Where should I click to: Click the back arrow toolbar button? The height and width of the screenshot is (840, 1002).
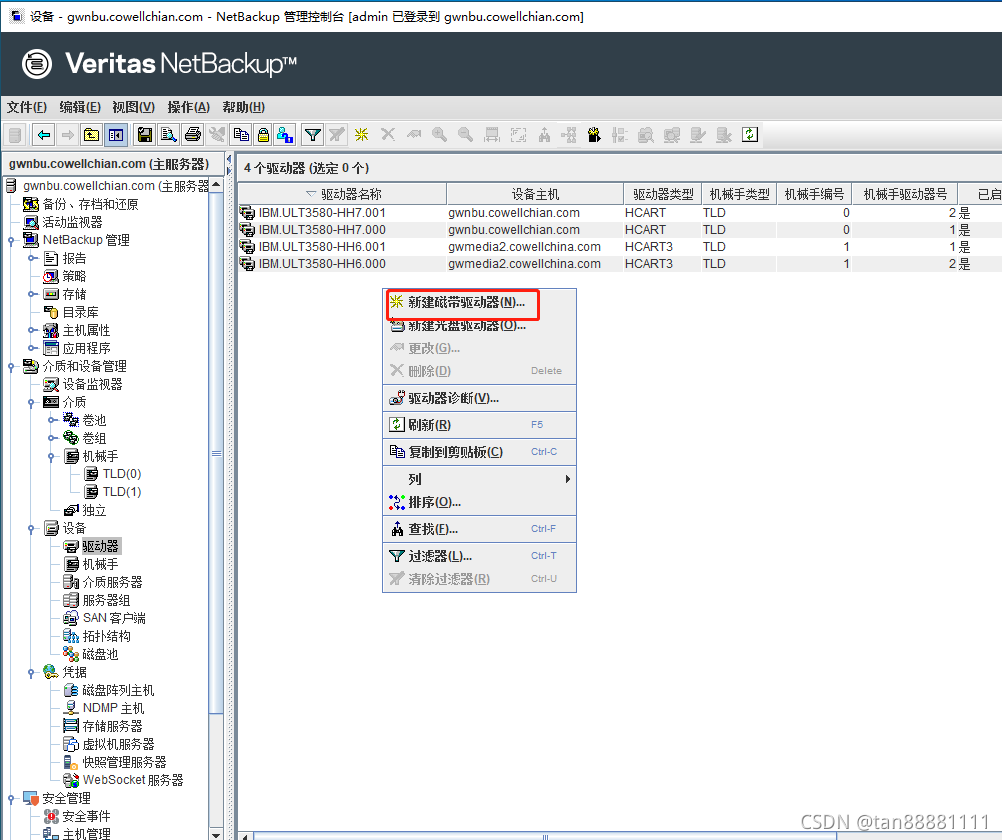click(x=43, y=135)
